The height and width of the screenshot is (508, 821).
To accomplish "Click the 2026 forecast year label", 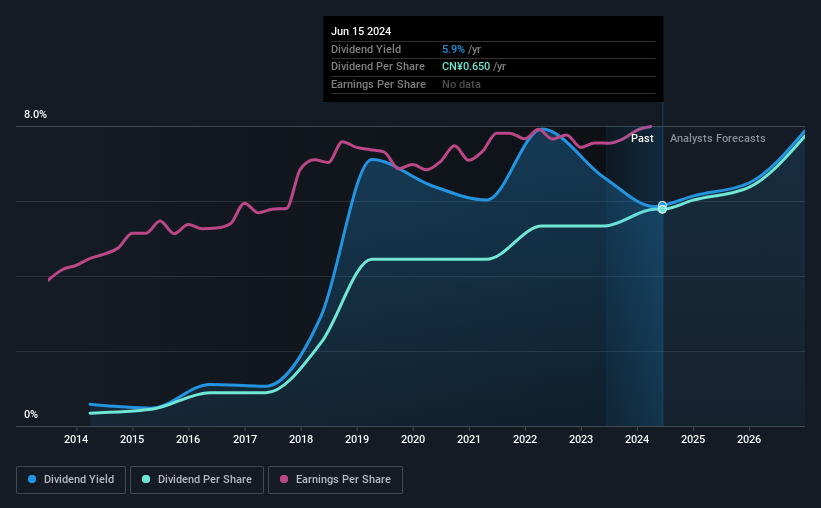I will tap(749, 439).
